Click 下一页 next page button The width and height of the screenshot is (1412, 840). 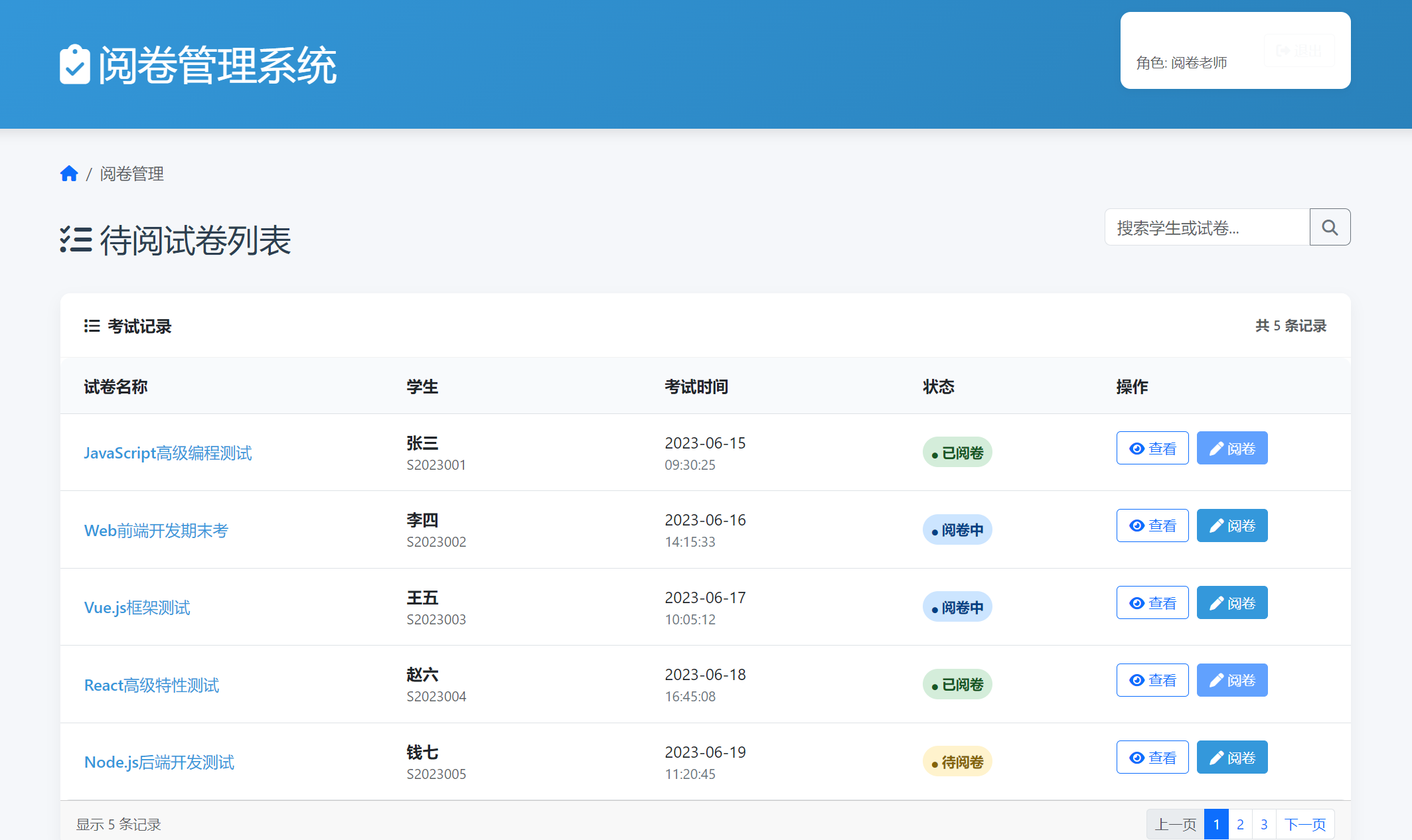1304,824
